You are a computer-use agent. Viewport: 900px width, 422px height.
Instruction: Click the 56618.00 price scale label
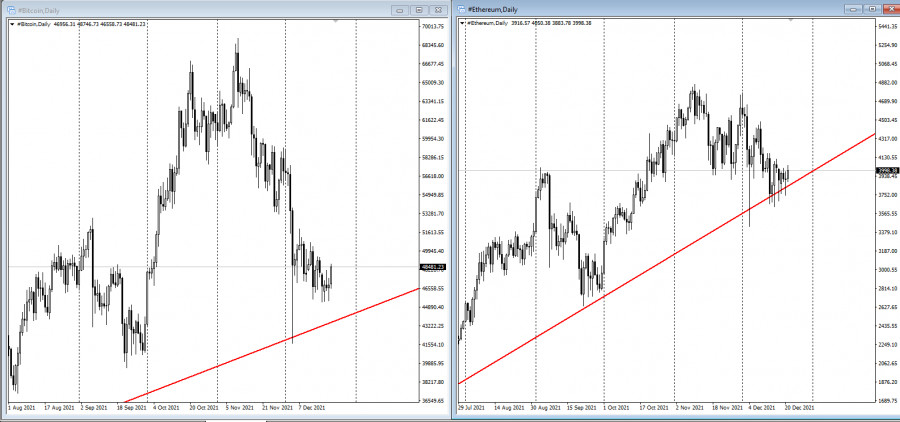point(433,176)
